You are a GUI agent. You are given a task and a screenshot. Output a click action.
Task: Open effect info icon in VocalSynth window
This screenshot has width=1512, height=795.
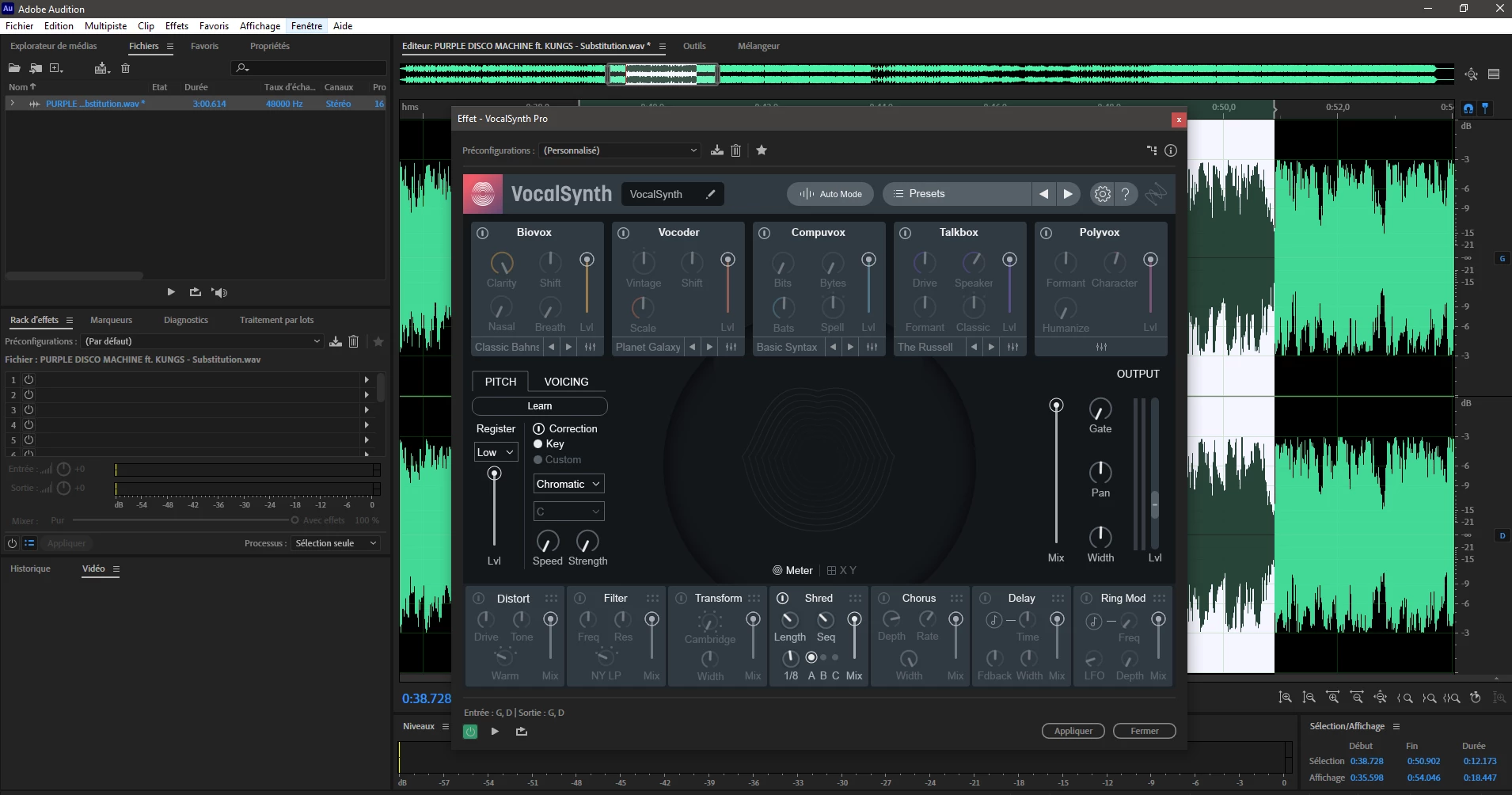click(1171, 150)
